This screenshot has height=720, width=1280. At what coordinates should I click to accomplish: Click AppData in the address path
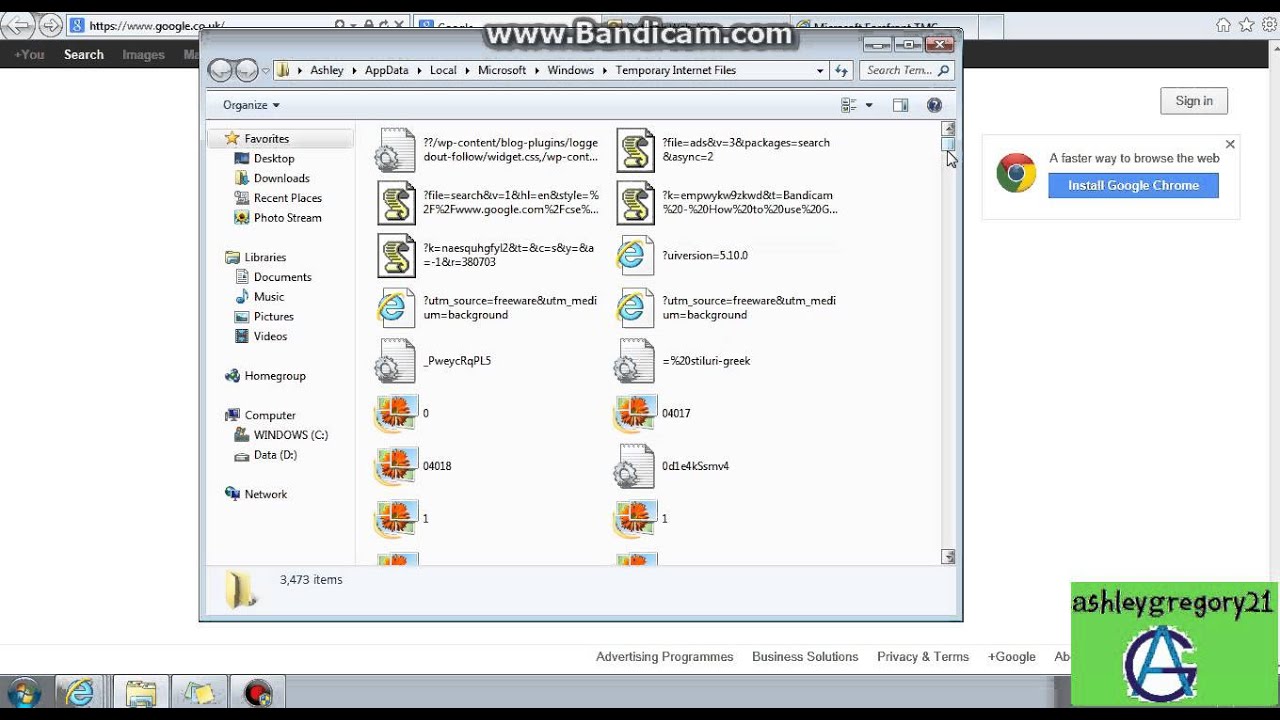(387, 70)
